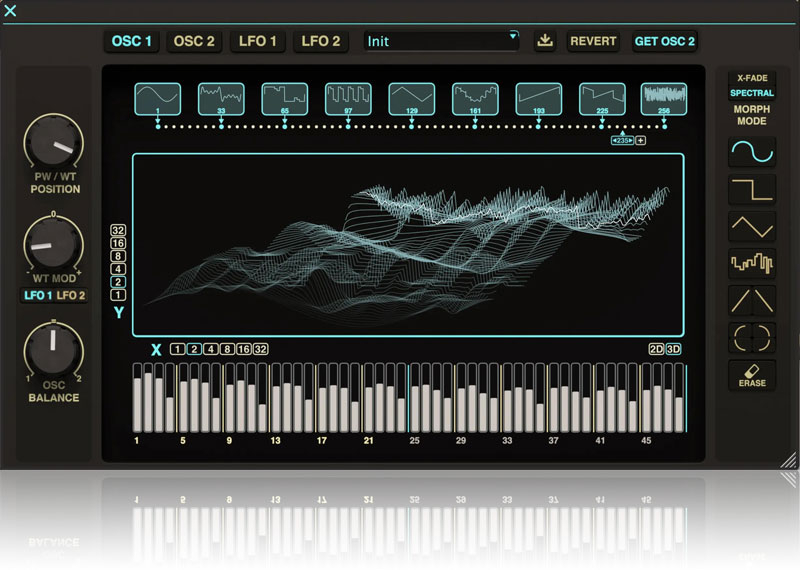This screenshot has height=570, width=800.
Task: Select the random stepped waveform button
Action: click(x=750, y=263)
